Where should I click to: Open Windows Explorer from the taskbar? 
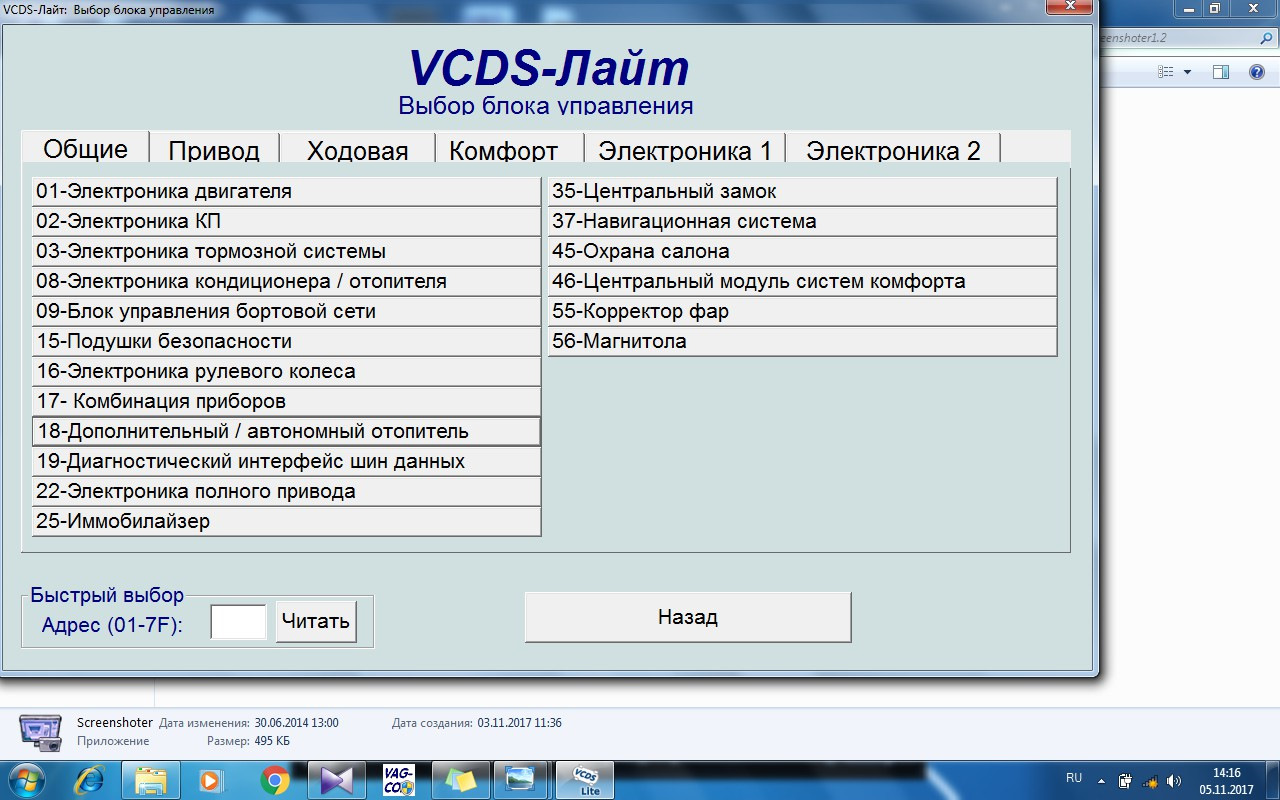pyautogui.click(x=151, y=779)
